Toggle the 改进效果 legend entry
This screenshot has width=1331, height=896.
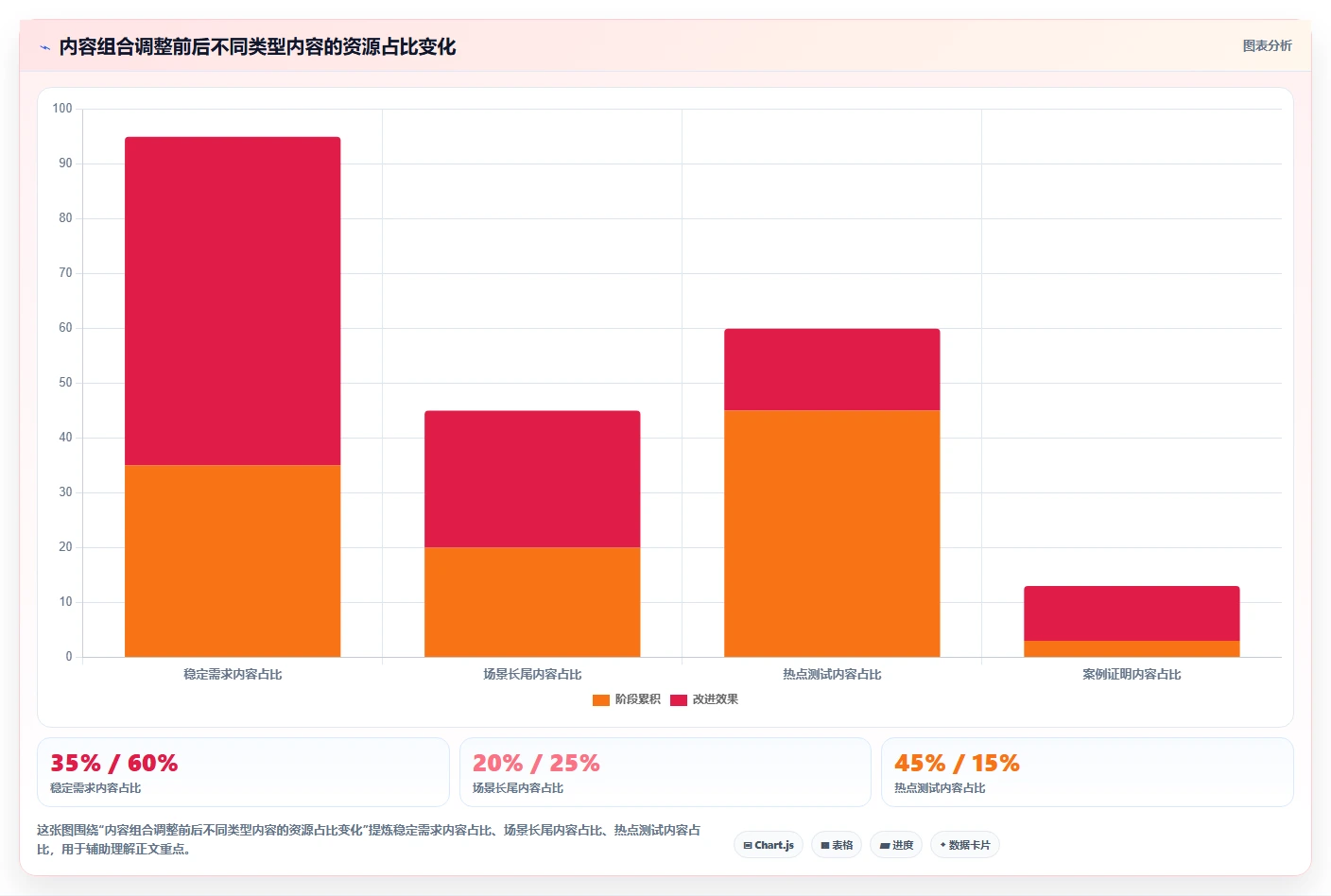click(x=704, y=699)
